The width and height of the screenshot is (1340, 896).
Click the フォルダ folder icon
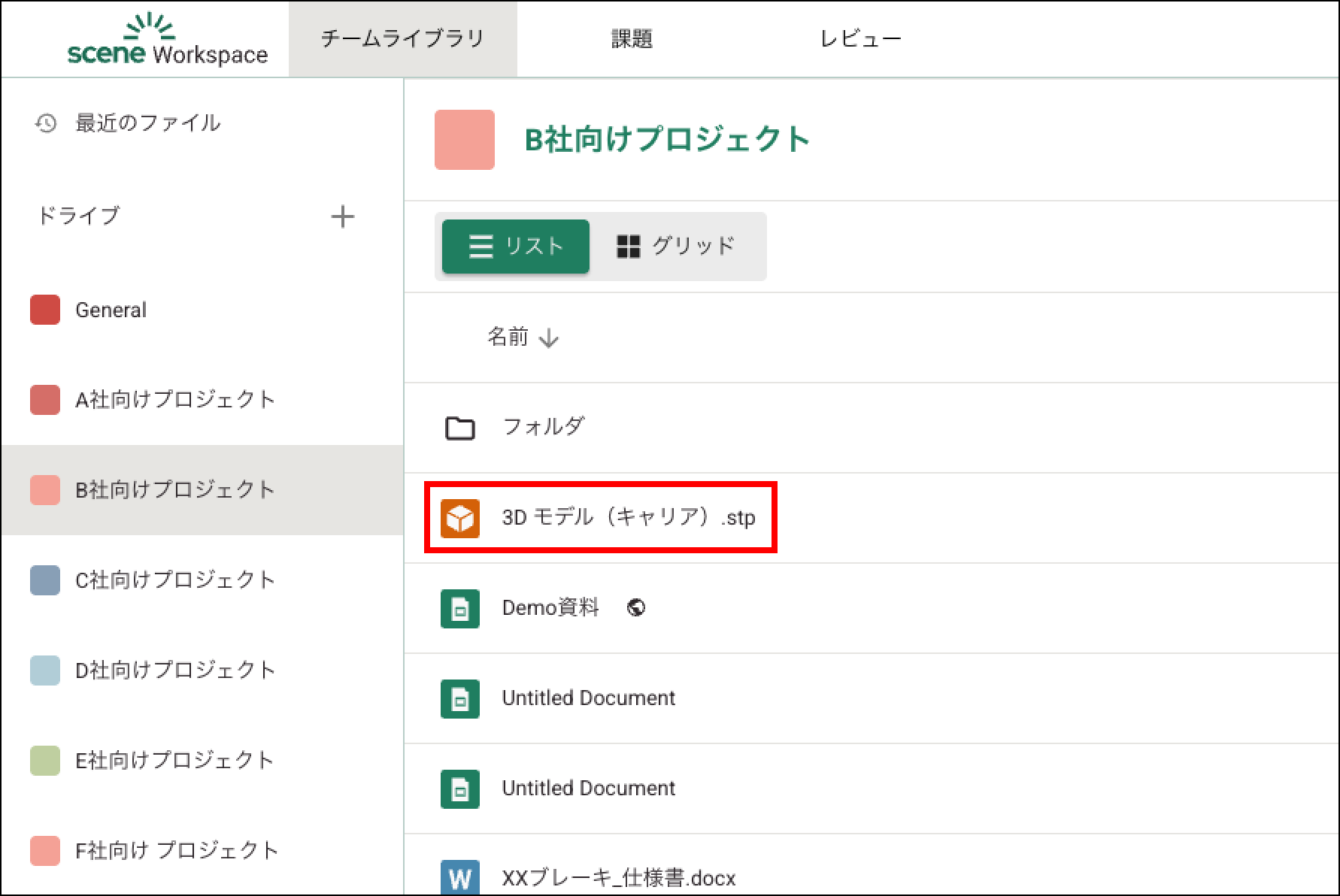[460, 428]
